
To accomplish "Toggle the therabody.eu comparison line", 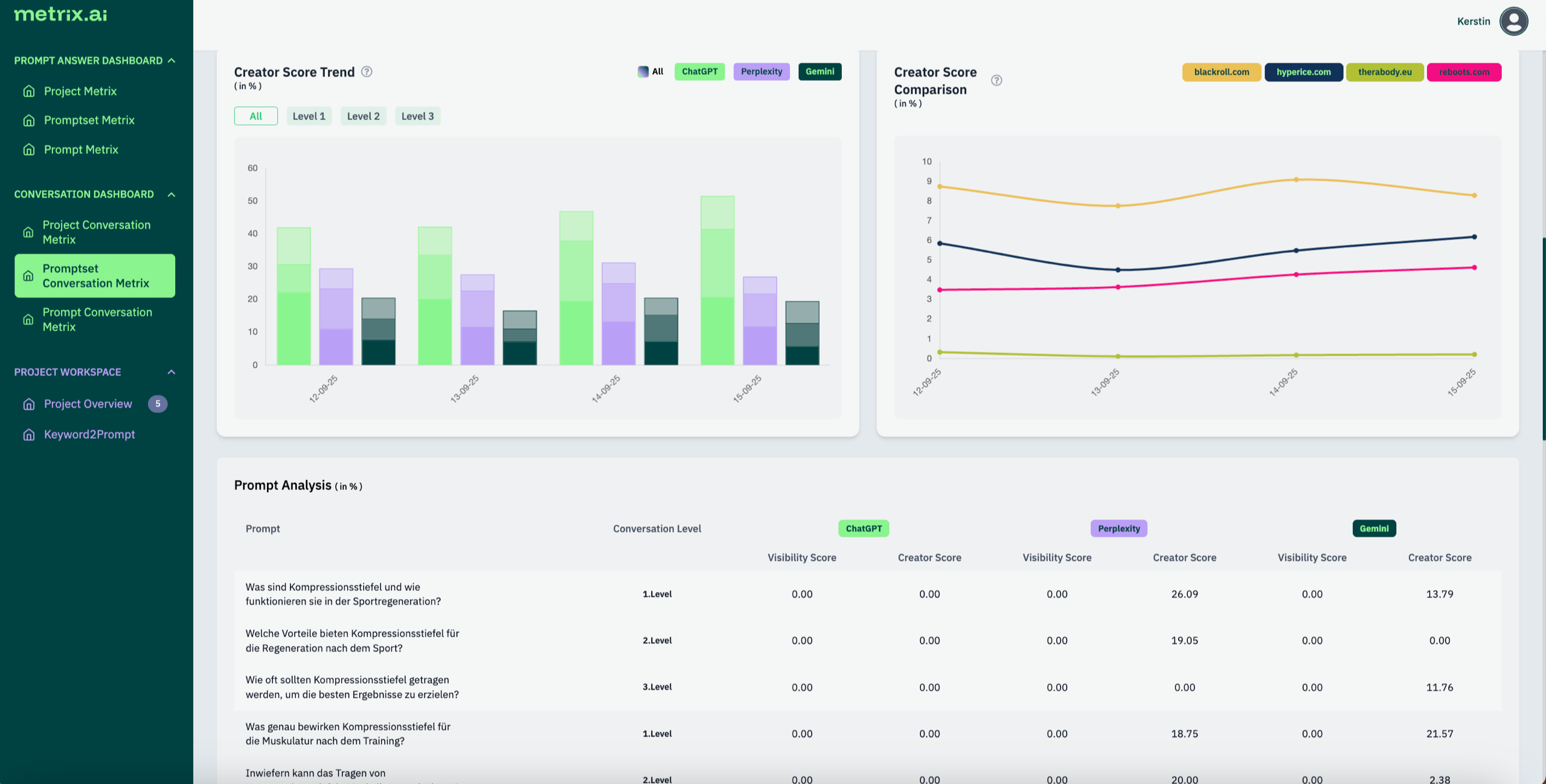I will (1384, 72).
